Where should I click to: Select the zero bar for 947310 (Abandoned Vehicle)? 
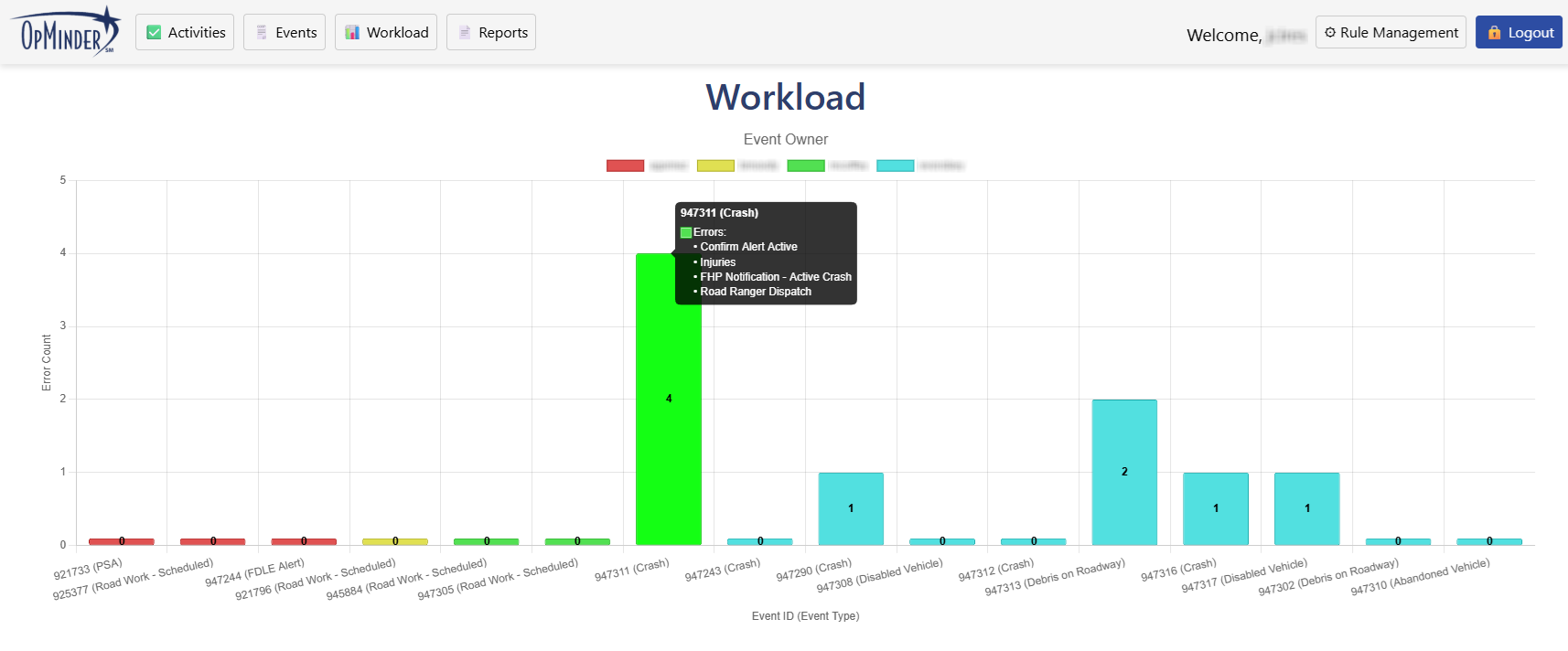tap(1488, 541)
